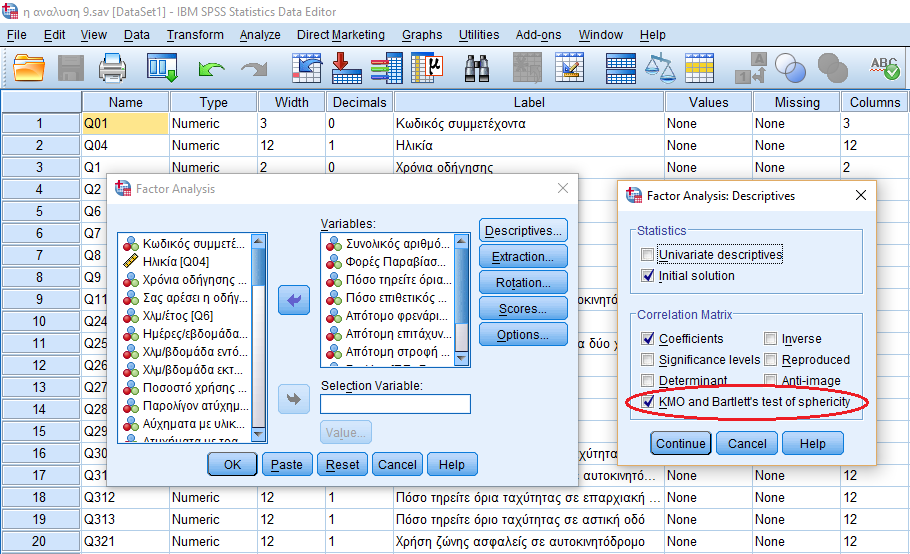Enable Significance levels checkbox
910x554 pixels.
tap(647, 360)
